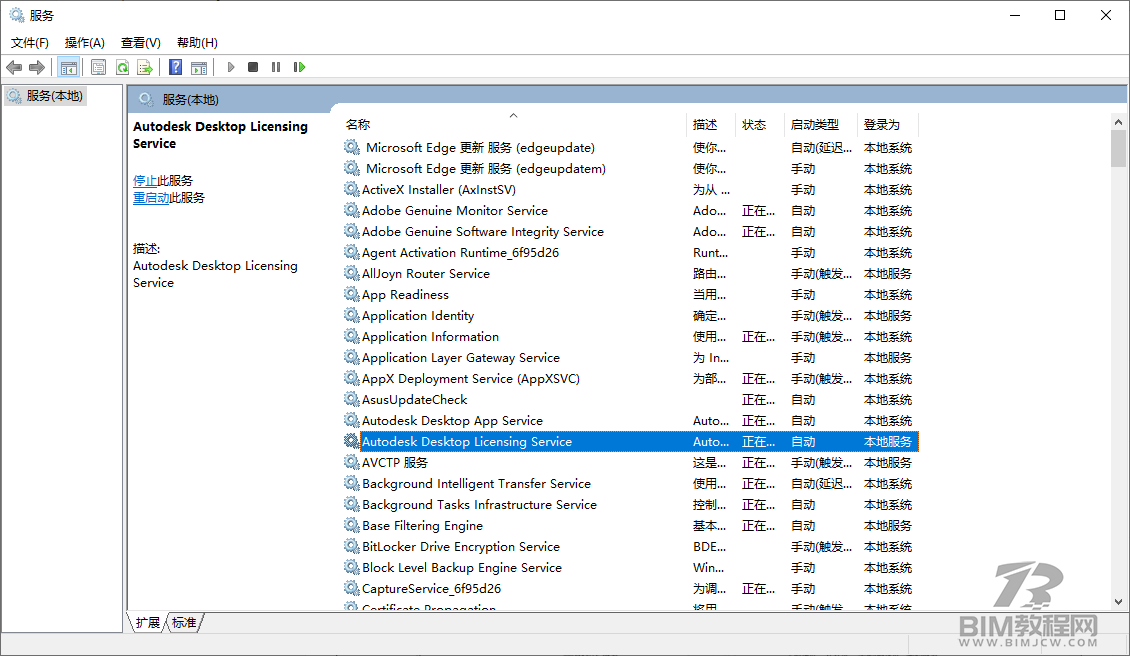Click the Services app icon in title bar

tap(17, 15)
